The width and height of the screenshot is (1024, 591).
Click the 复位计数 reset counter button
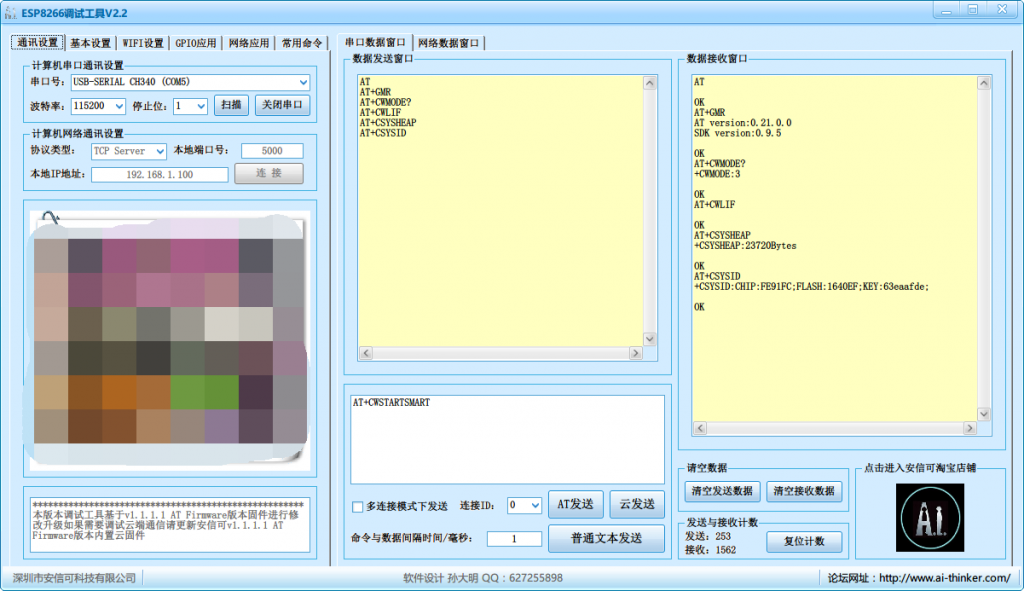pos(804,541)
